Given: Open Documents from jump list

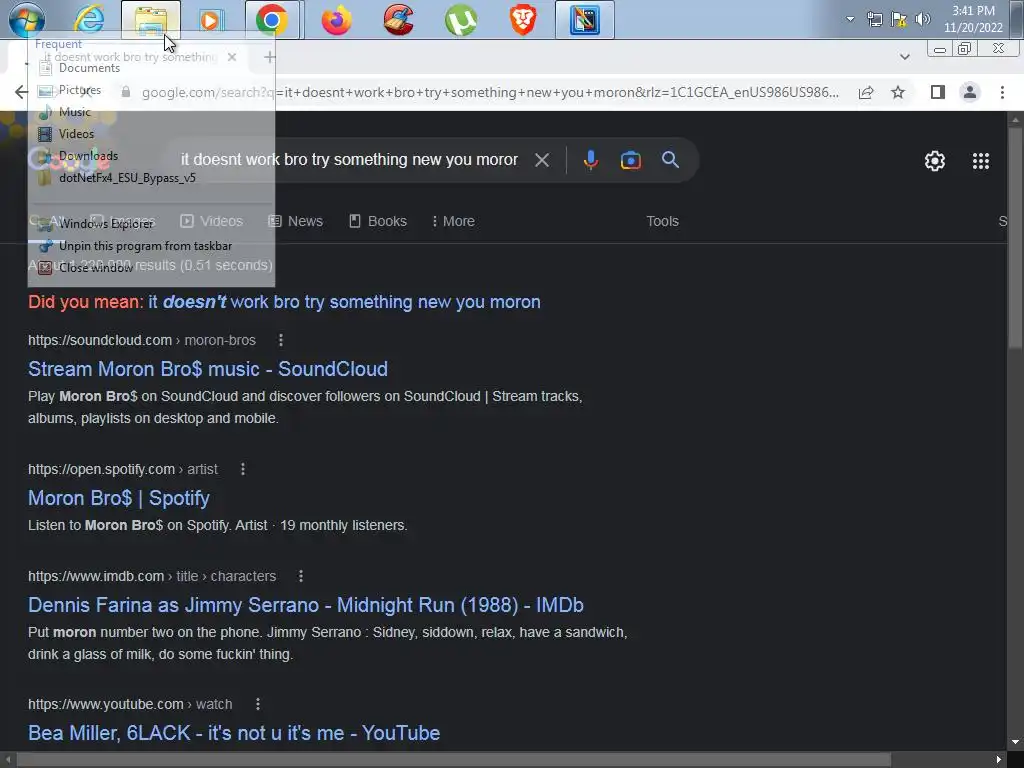Looking at the screenshot, I should [x=89, y=68].
